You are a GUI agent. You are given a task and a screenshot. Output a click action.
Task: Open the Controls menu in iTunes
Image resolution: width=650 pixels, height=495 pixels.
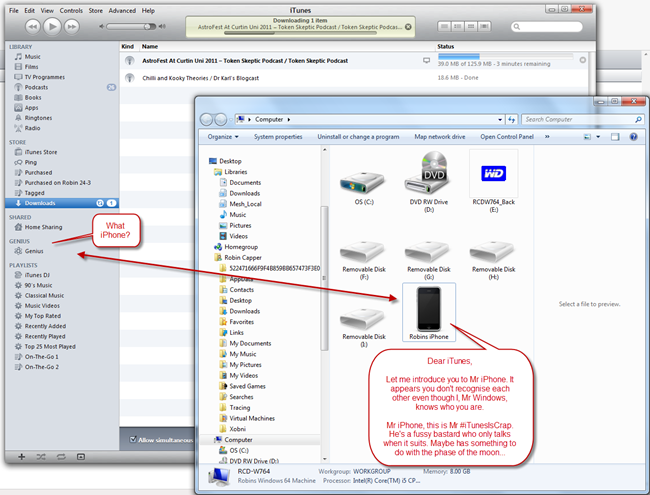click(71, 10)
